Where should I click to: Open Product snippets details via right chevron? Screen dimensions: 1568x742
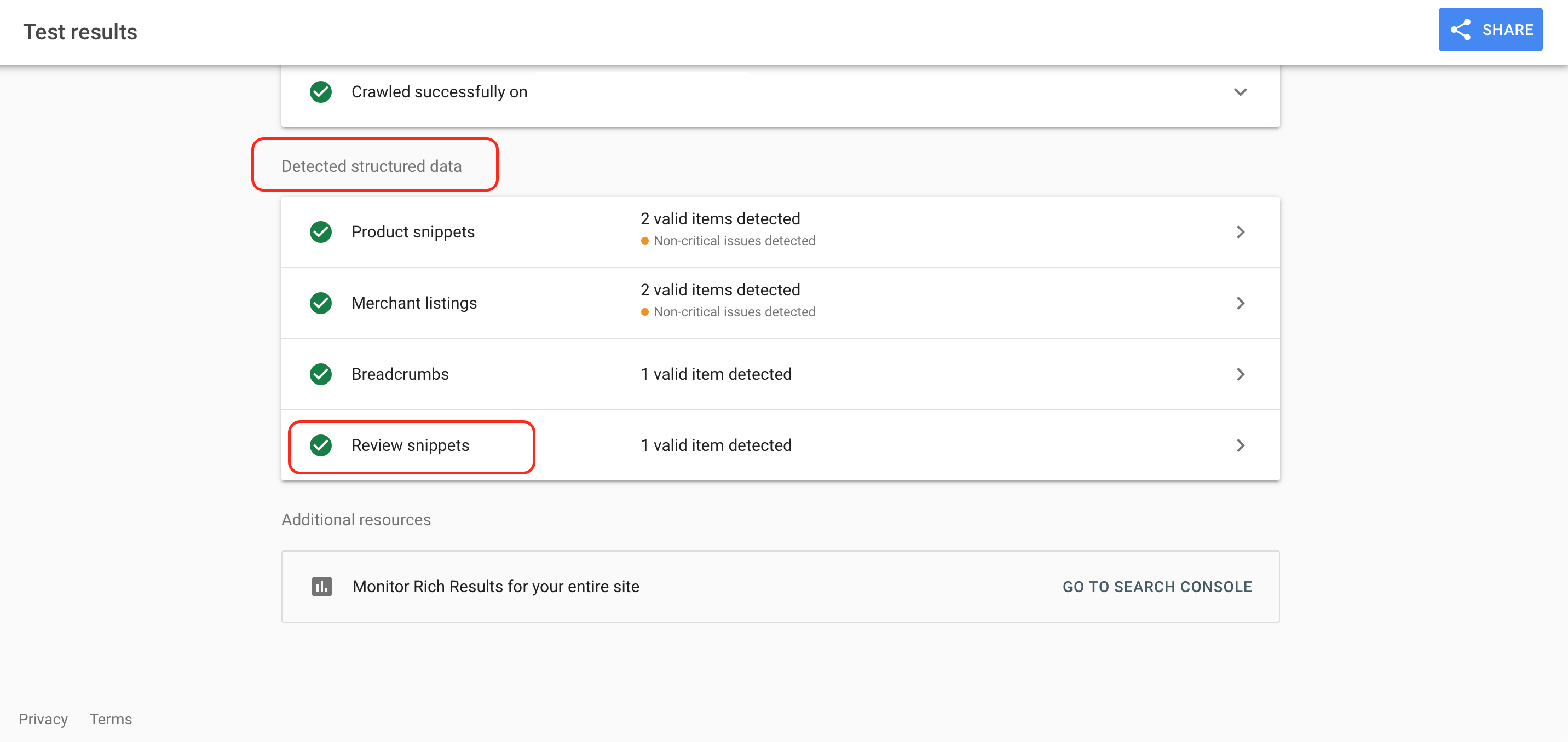[1240, 231]
